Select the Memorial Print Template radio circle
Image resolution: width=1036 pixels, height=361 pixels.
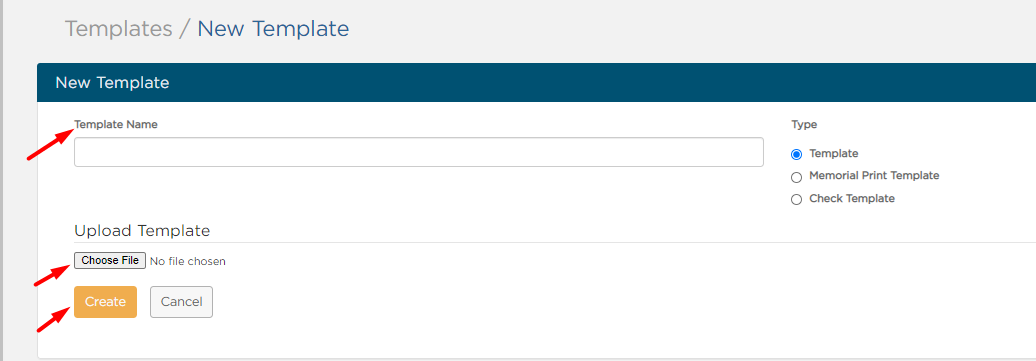click(796, 177)
